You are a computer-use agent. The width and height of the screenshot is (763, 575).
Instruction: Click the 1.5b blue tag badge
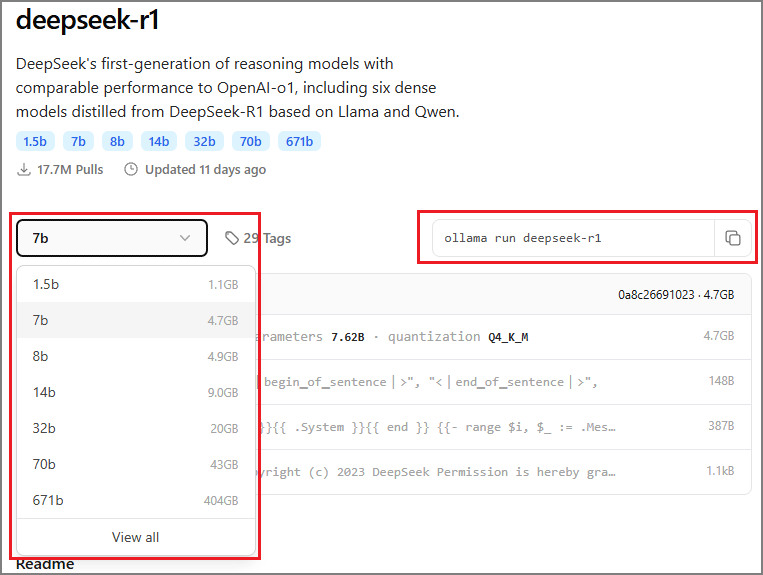pos(35,141)
